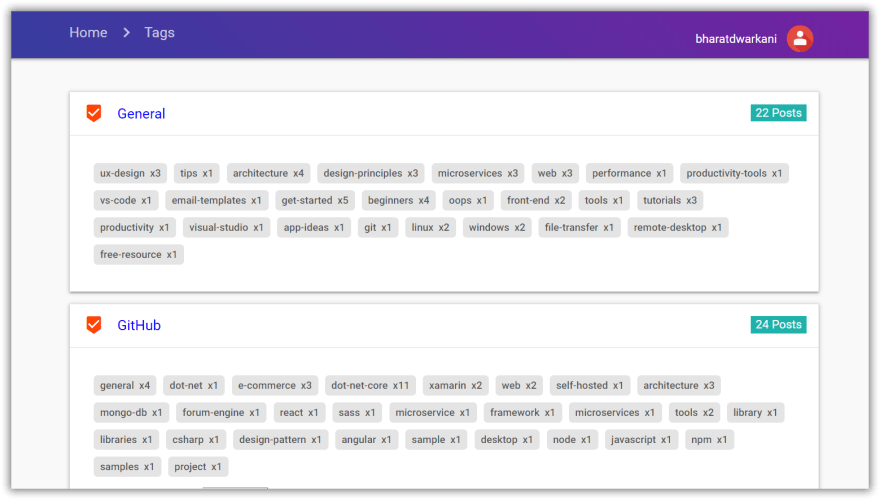Select the design-principles x3 tag
Screen dimensions: 880x500
coord(371,173)
